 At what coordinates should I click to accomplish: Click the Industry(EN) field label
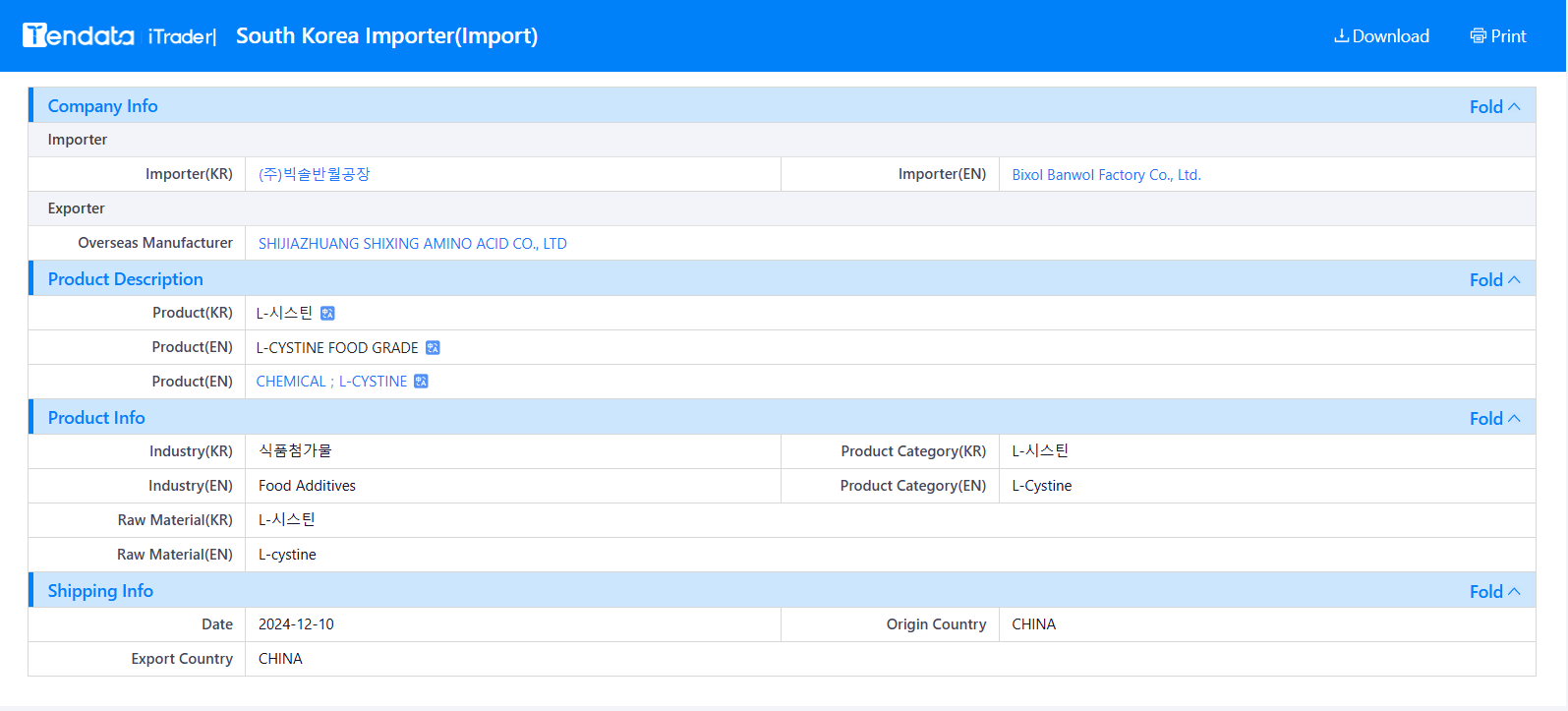[191, 486]
